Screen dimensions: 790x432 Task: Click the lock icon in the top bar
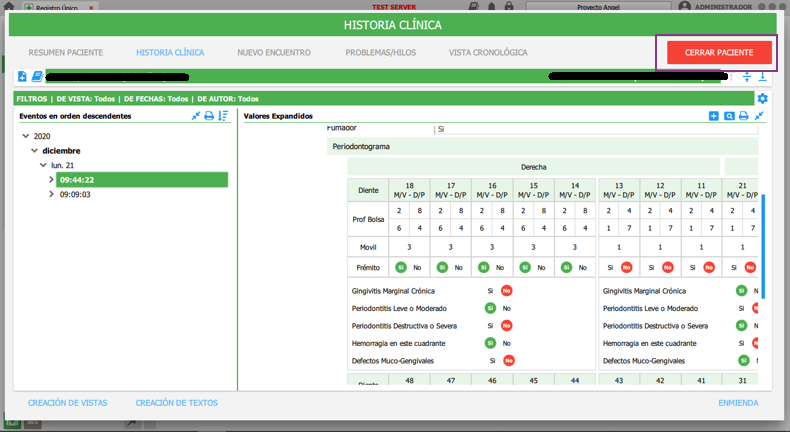(x=509, y=6)
